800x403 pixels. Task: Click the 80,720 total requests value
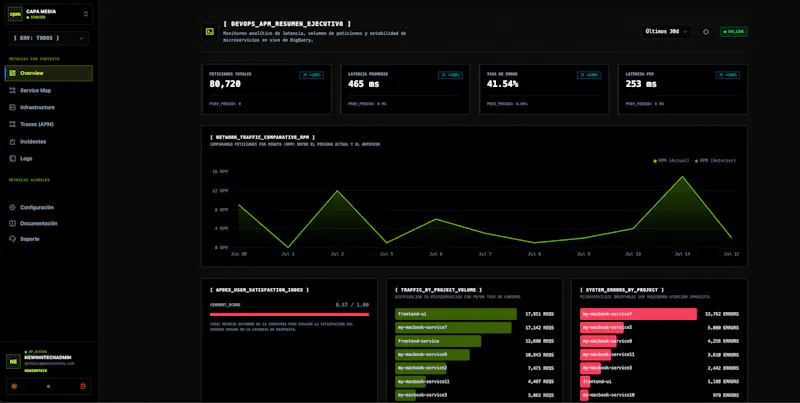click(225, 84)
